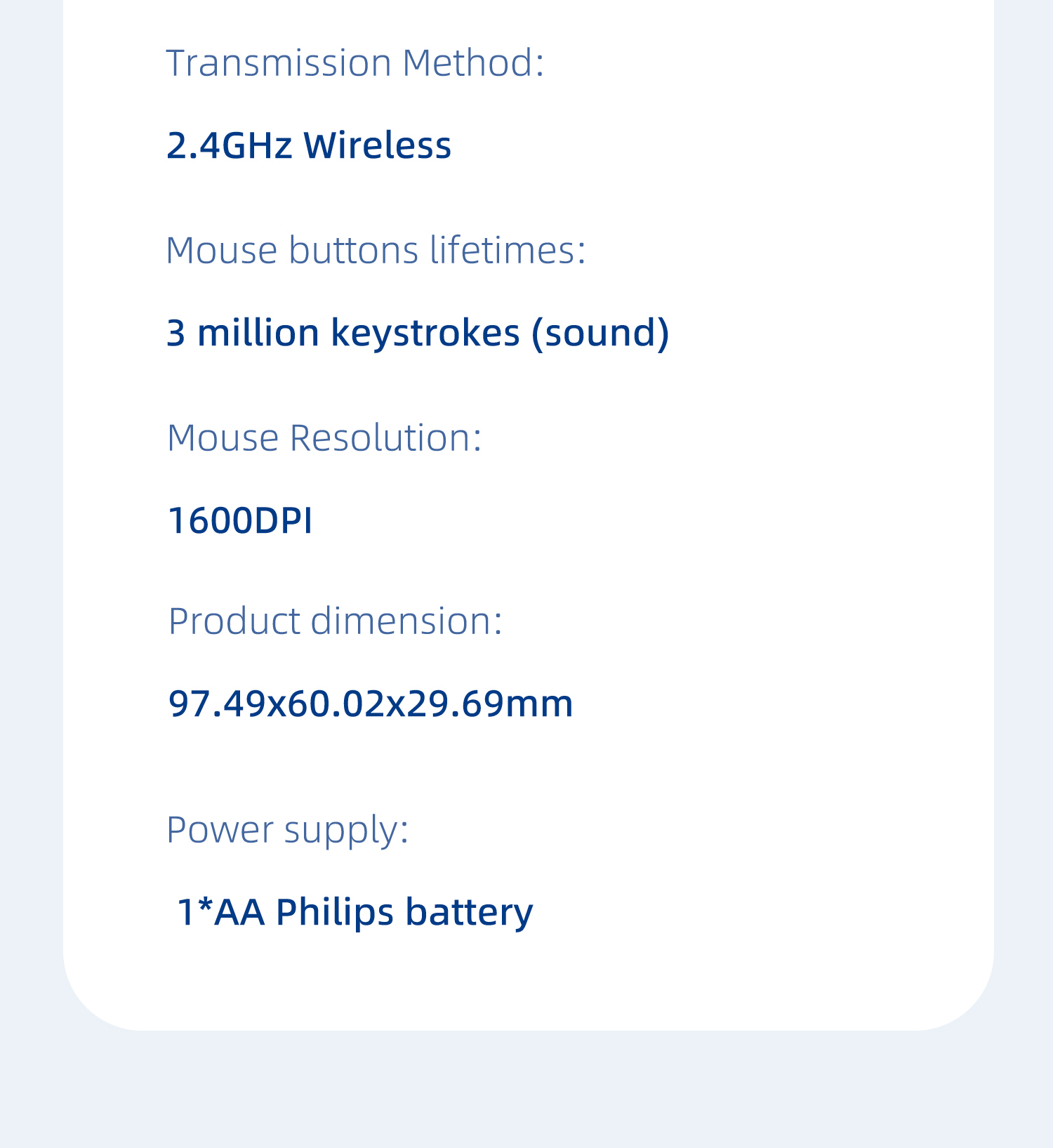Click the Transmission Method label

355,62
